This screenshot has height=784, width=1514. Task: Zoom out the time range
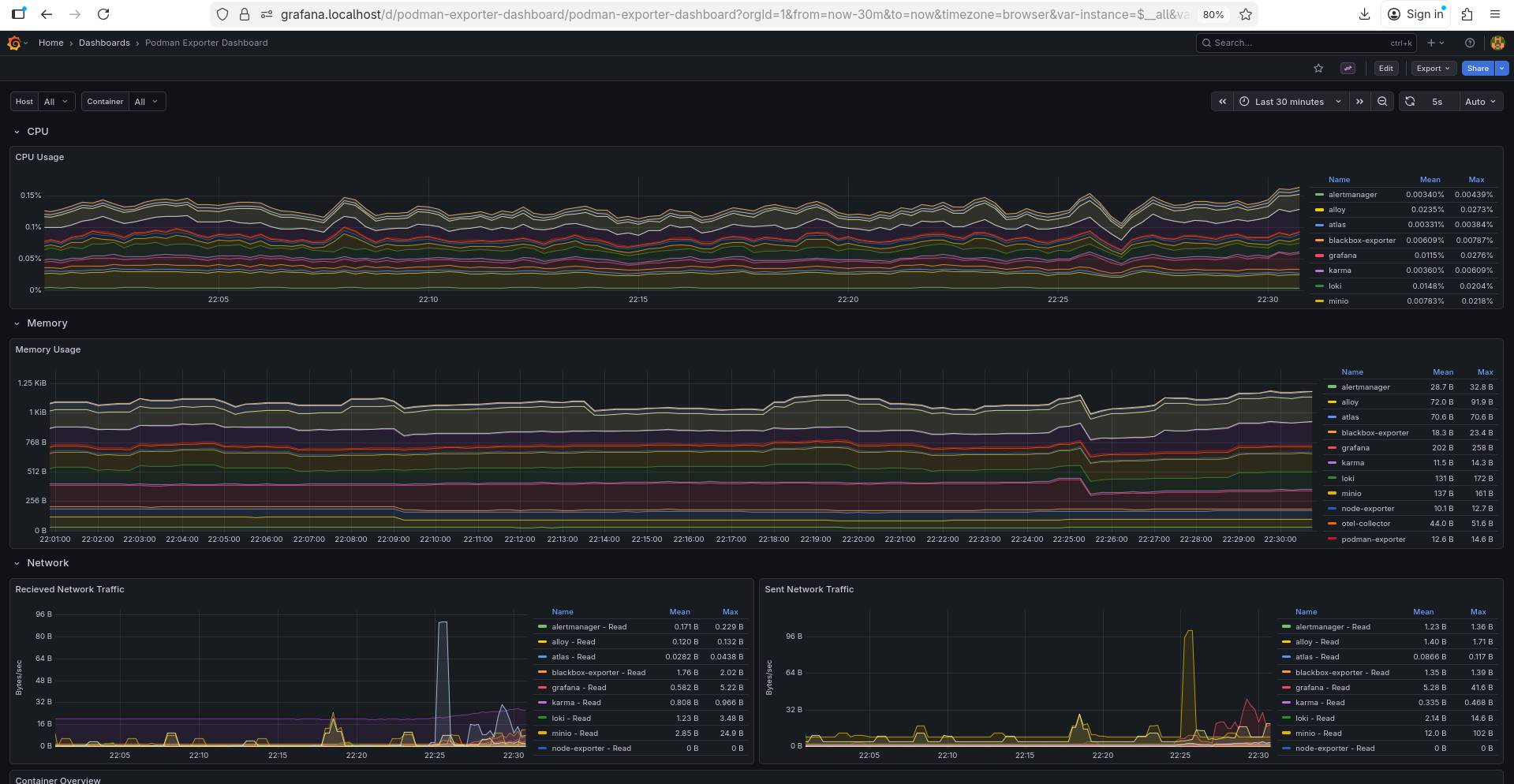(x=1382, y=102)
